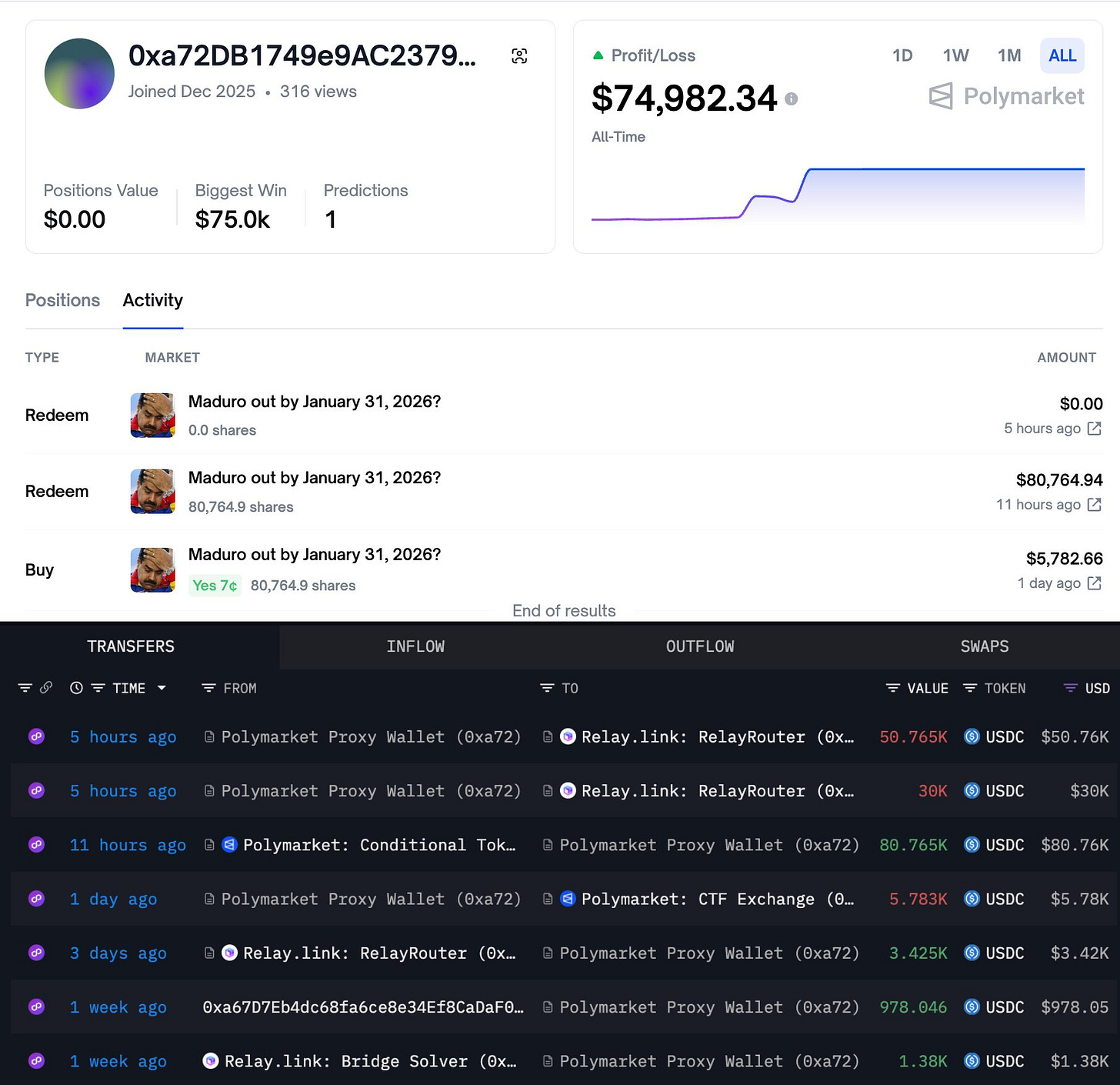The image size is (1120, 1085).
Task: Open the OUTFLOW tab
Action: (x=700, y=646)
